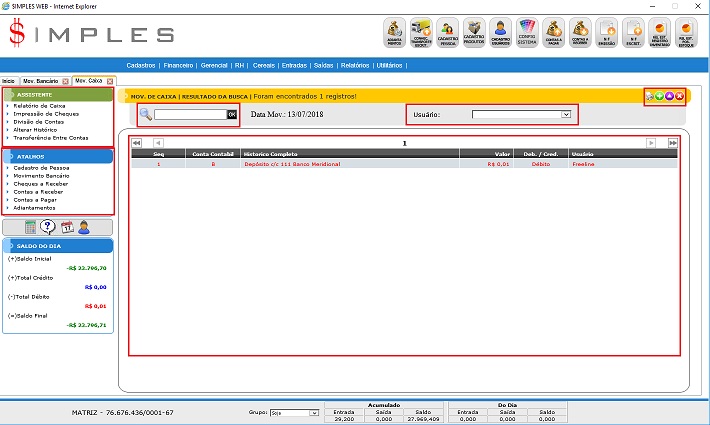Open the Relatórios menu
The height and width of the screenshot is (425, 710).
click(353, 65)
